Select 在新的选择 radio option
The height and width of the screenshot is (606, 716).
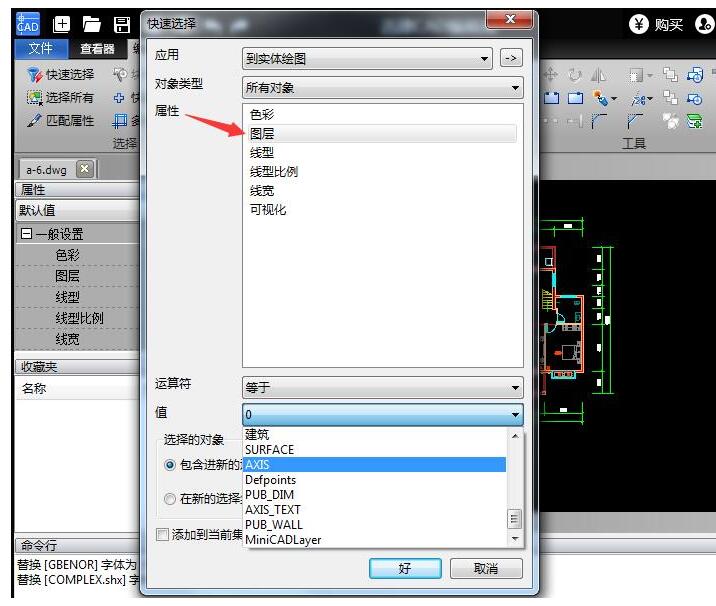[x=169, y=499]
